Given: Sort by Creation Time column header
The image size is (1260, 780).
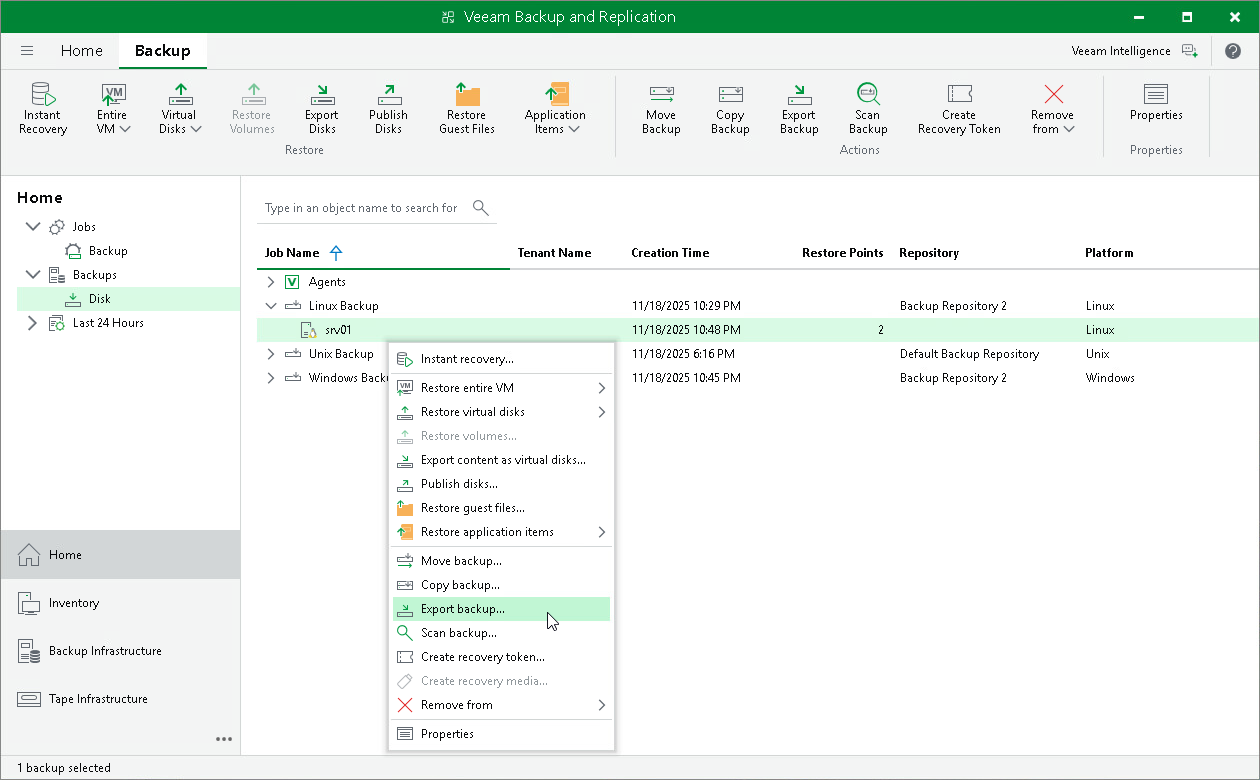Looking at the screenshot, I should 670,253.
